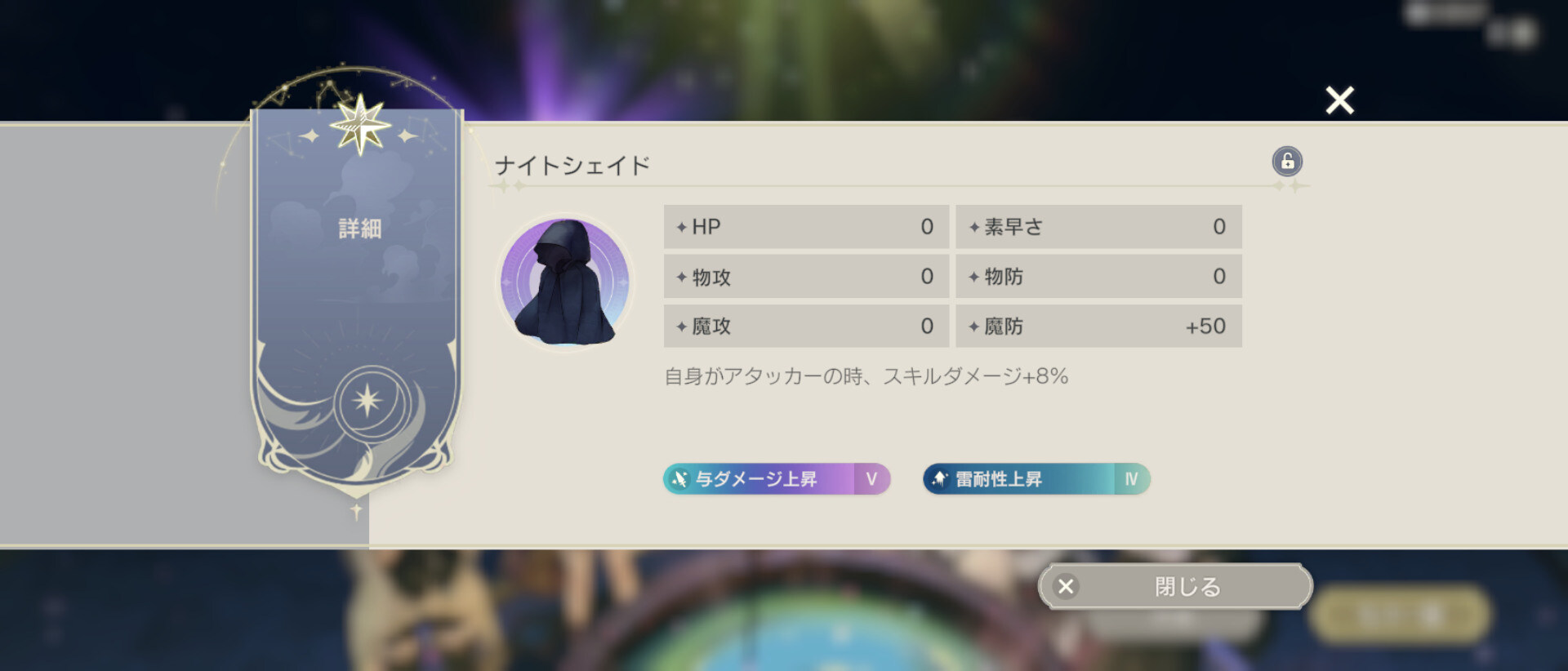The image size is (1568, 671).
Task: Click the gold star emblem atop banner
Action: [360, 125]
